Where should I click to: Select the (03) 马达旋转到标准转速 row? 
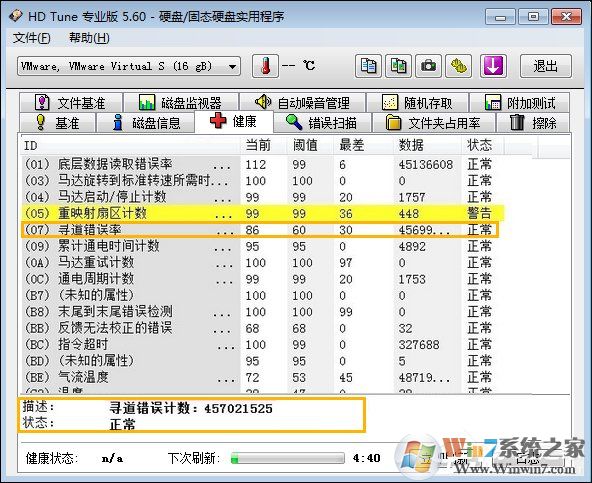click(x=262, y=181)
